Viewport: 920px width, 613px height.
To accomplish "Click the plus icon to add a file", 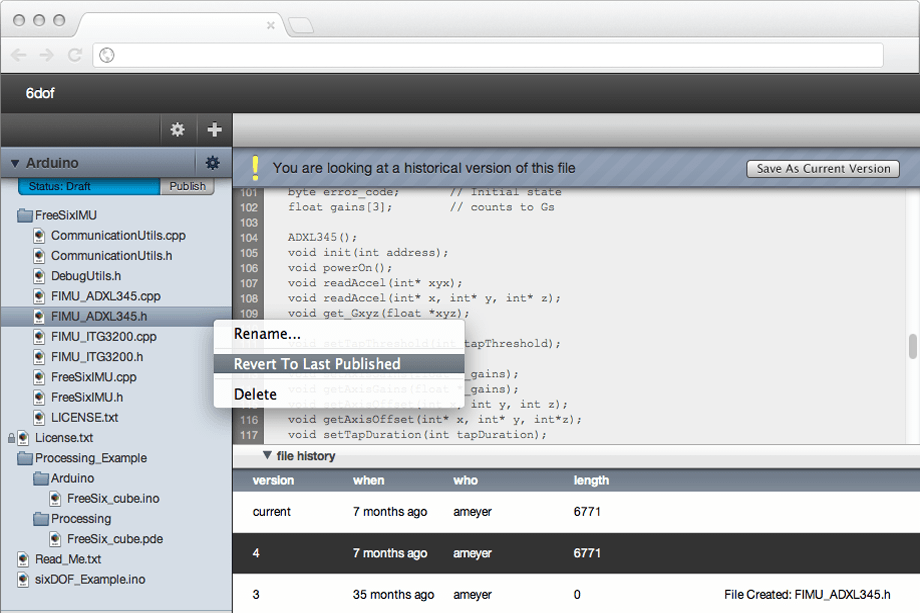I will (214, 129).
